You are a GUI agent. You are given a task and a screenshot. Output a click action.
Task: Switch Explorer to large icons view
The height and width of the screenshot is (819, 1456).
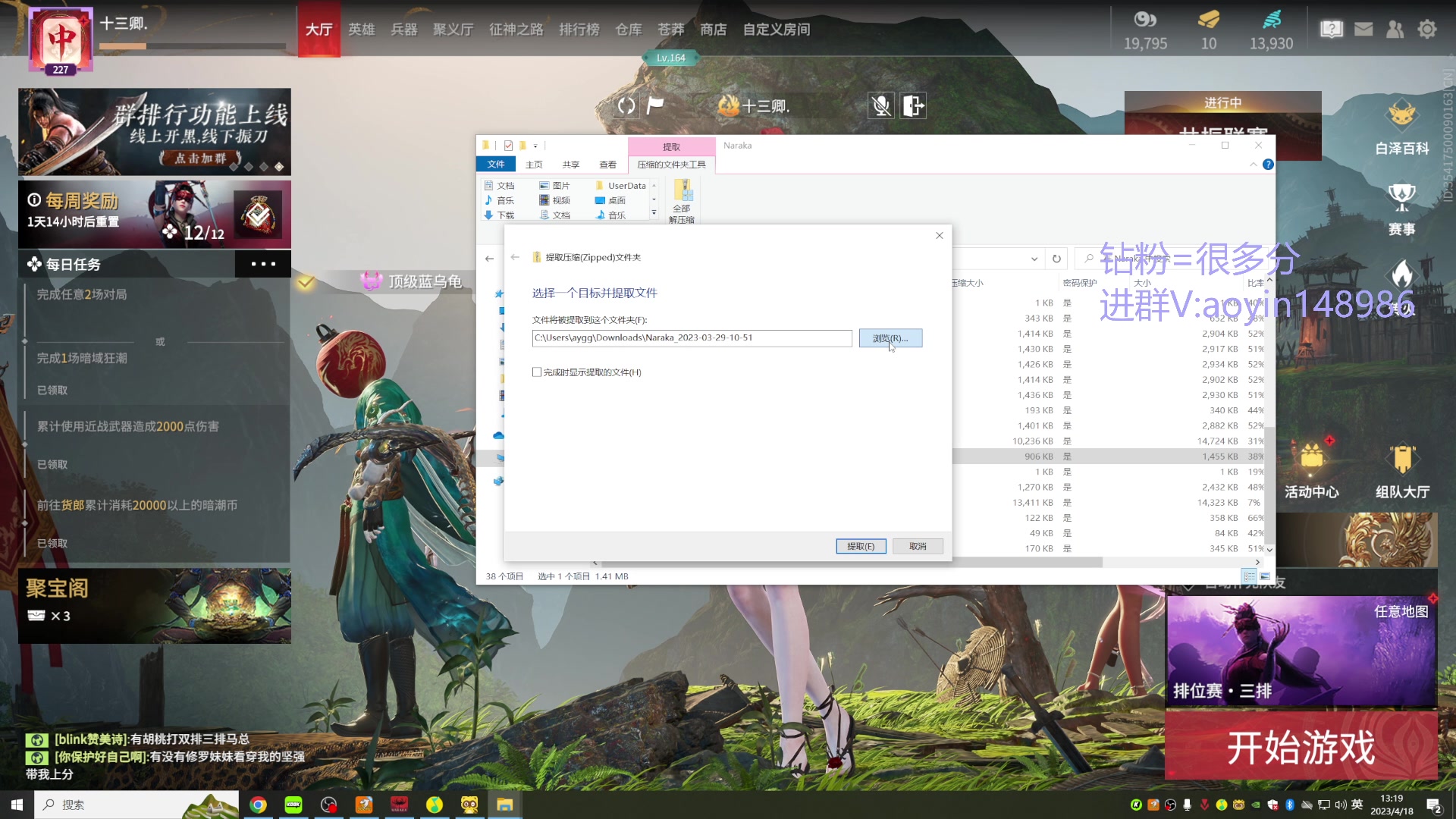[x=1265, y=576]
